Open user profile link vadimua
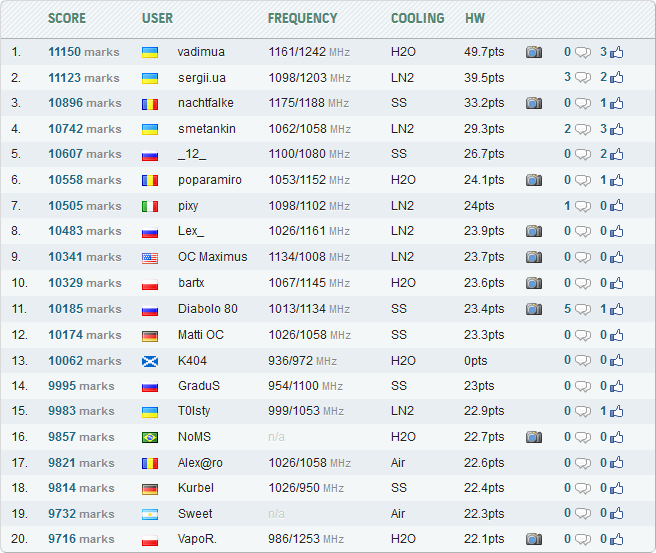This screenshot has height=553, width=656. click(x=201, y=51)
